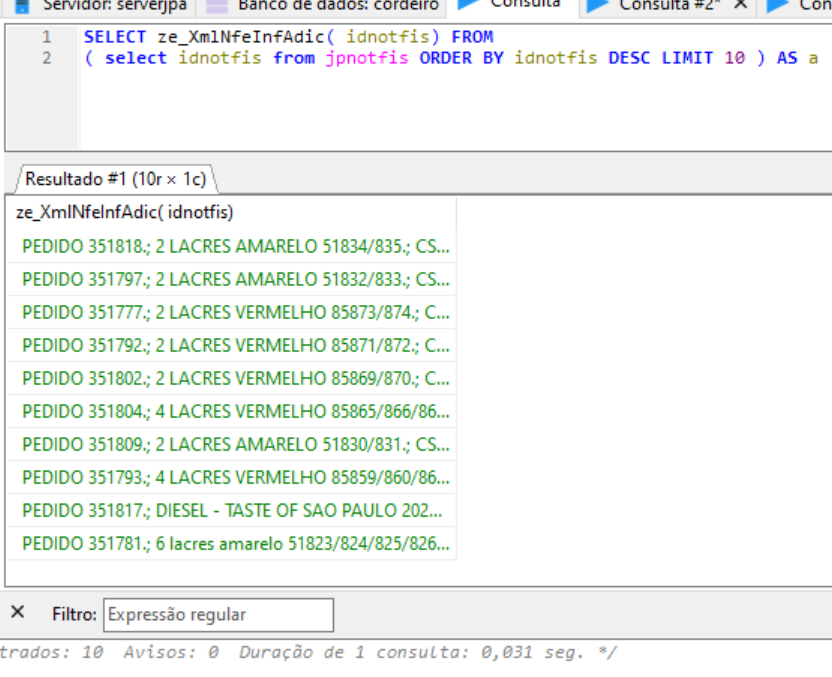
Task: Select the Resultado #1 result tab
Action: (x=114, y=179)
